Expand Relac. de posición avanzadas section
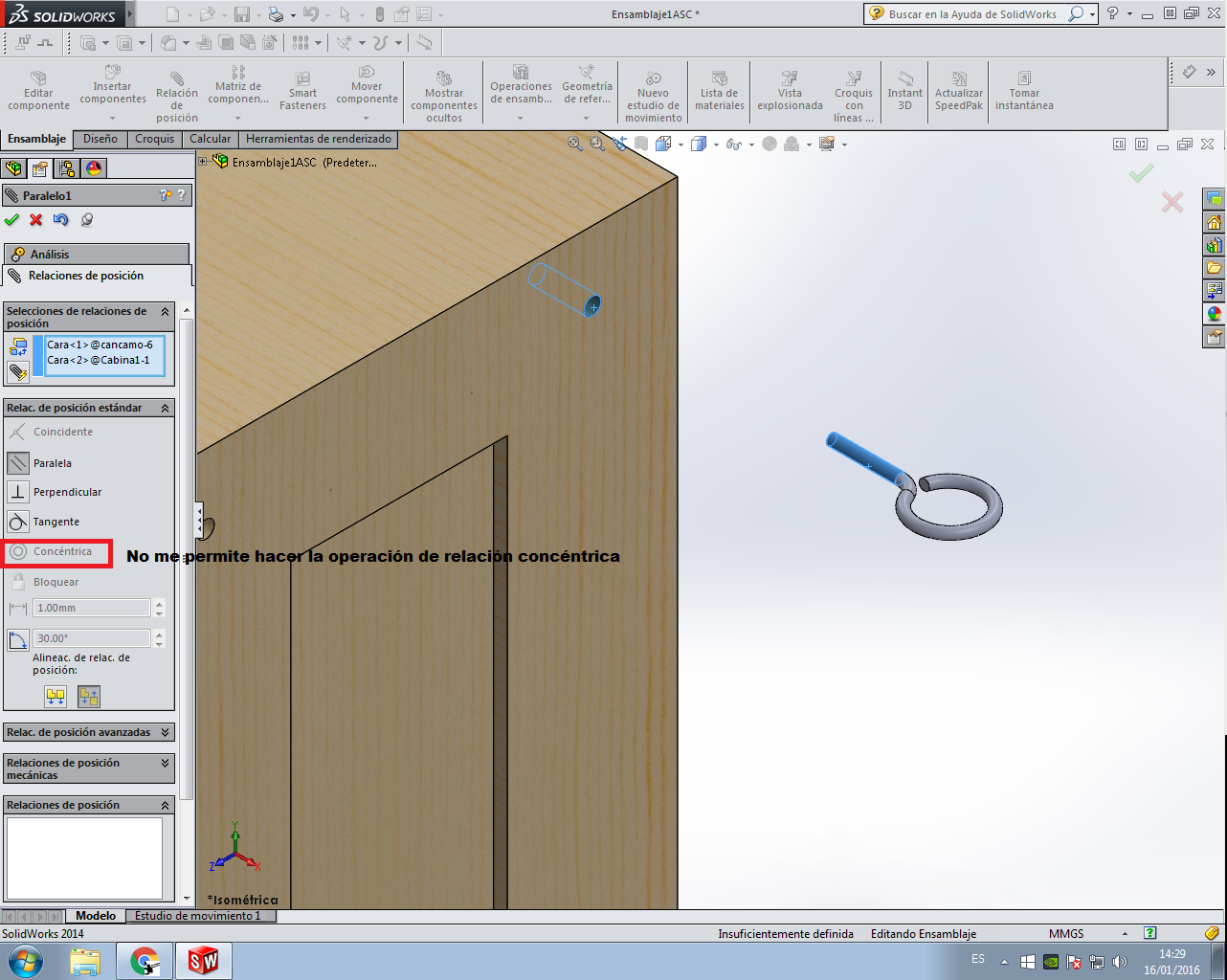The height and width of the screenshot is (980, 1227). tap(166, 732)
